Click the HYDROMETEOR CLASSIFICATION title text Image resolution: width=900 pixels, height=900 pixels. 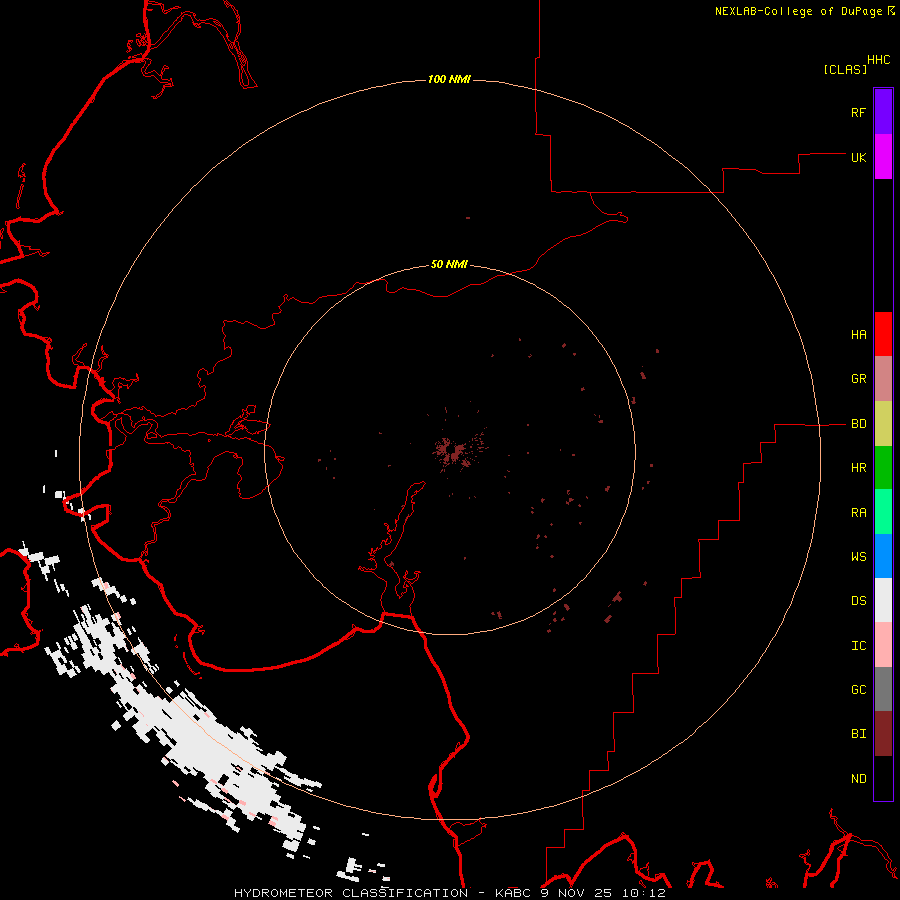(x=351, y=893)
